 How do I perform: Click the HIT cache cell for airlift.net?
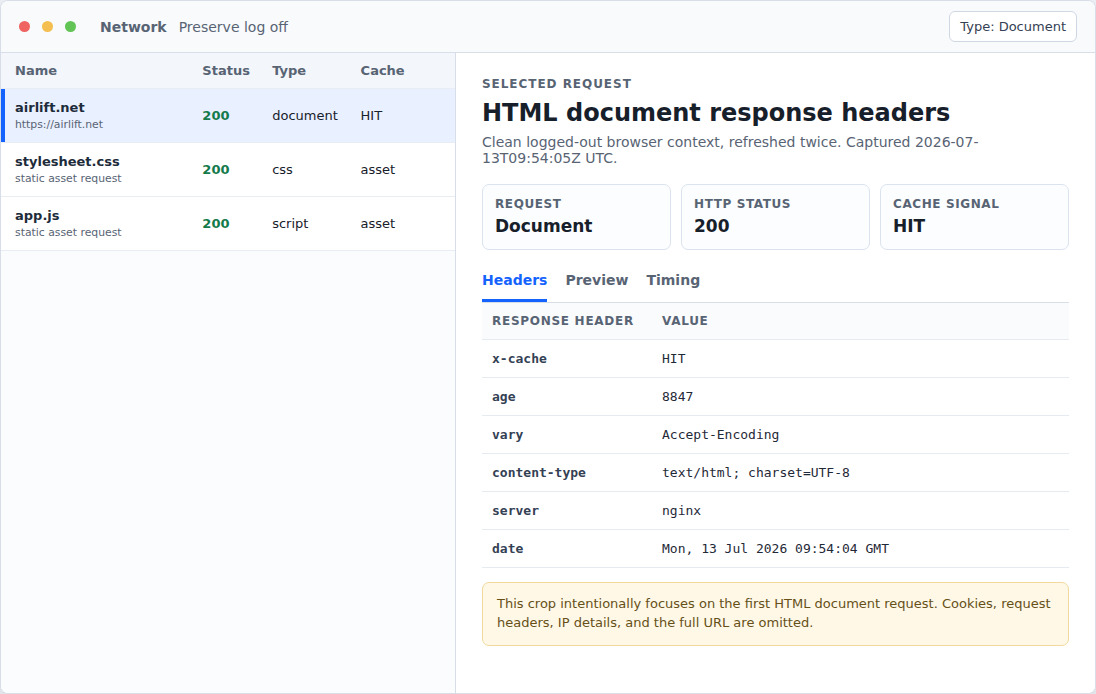pos(371,115)
